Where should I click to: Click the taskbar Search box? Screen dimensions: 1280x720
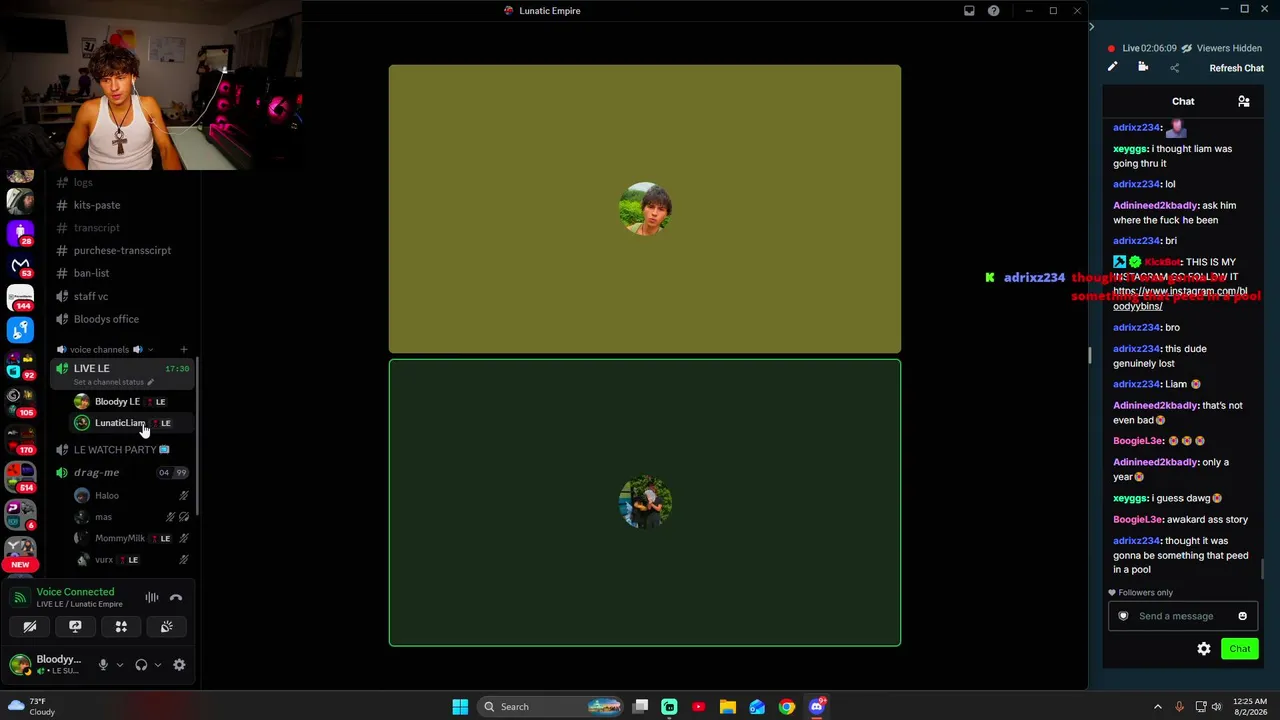click(551, 707)
